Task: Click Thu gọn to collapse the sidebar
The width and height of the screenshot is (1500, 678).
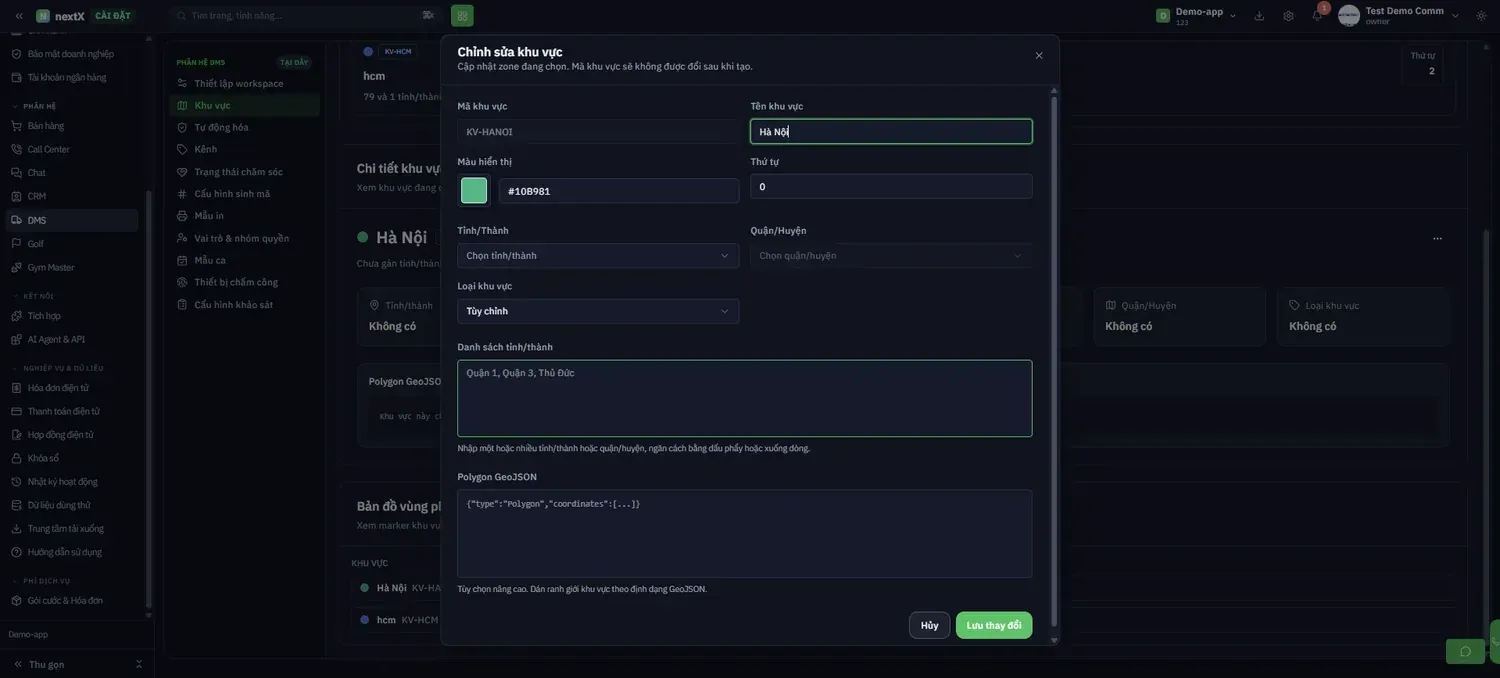Action: [x=46, y=664]
